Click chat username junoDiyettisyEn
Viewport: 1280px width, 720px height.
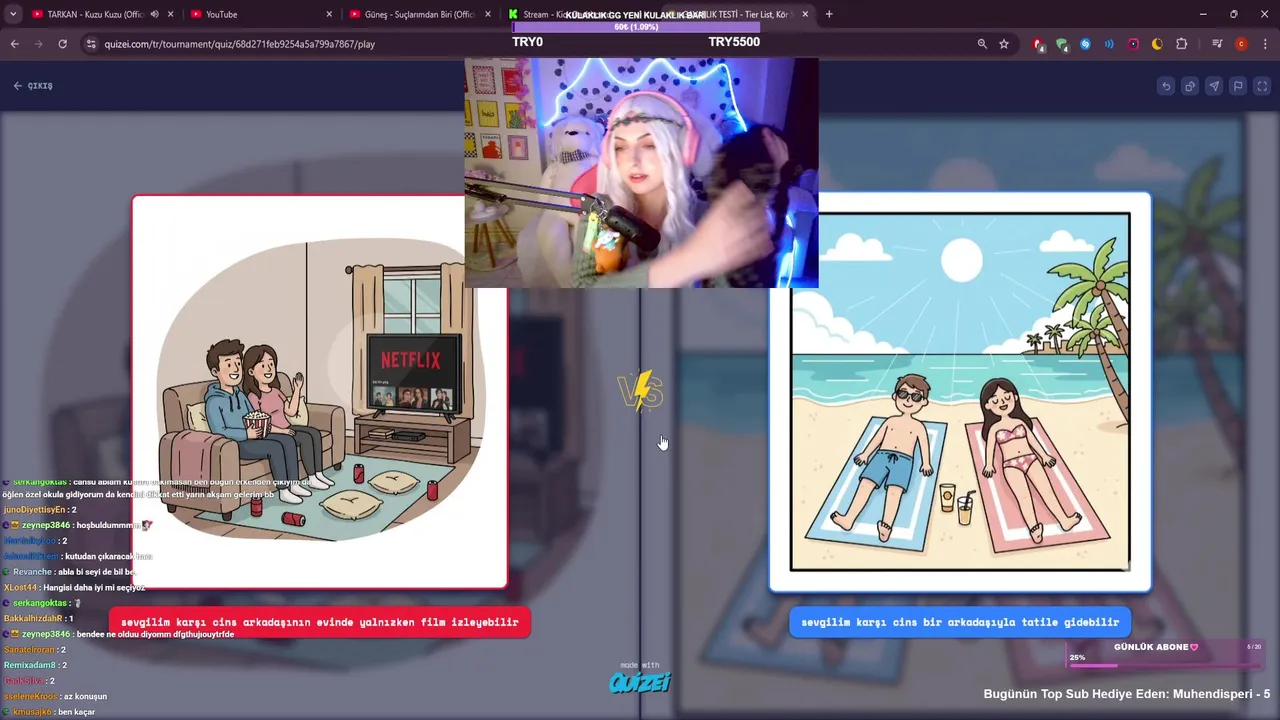pos(34,509)
